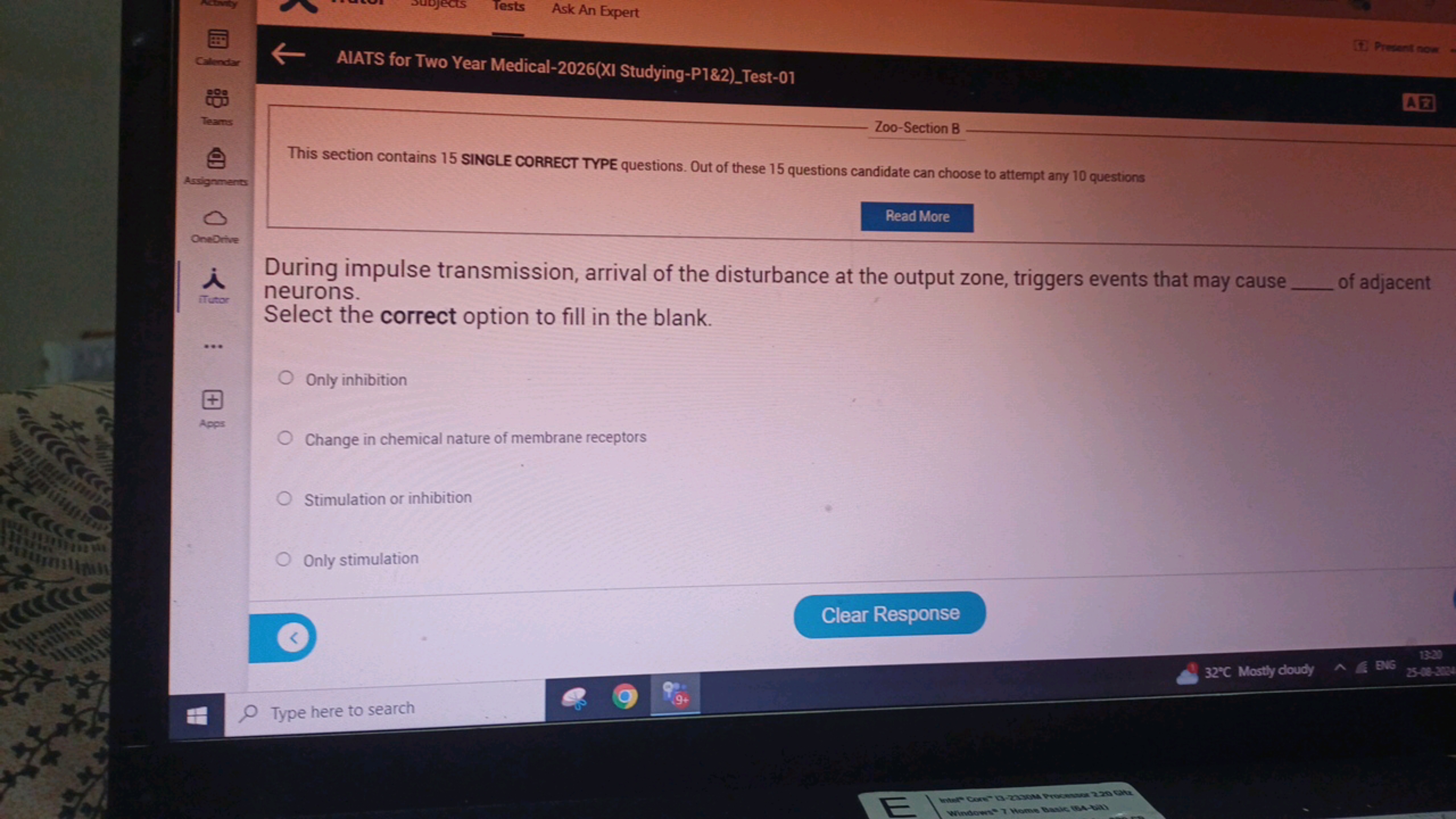Select Only stimulation radio button

(x=284, y=558)
